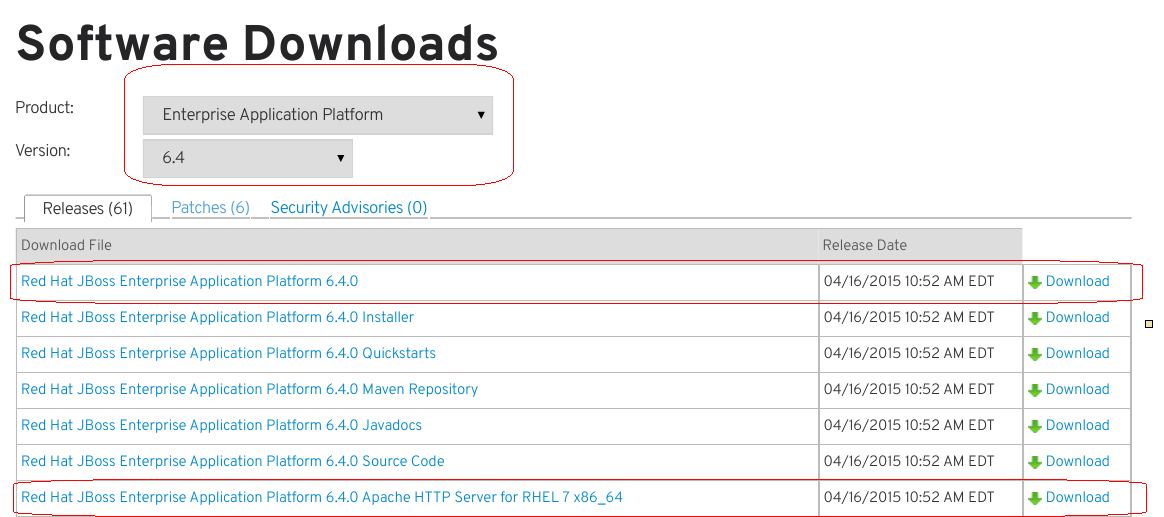Click green download arrow icon in Javadocs row
The image size is (1164, 517).
click(1035, 426)
